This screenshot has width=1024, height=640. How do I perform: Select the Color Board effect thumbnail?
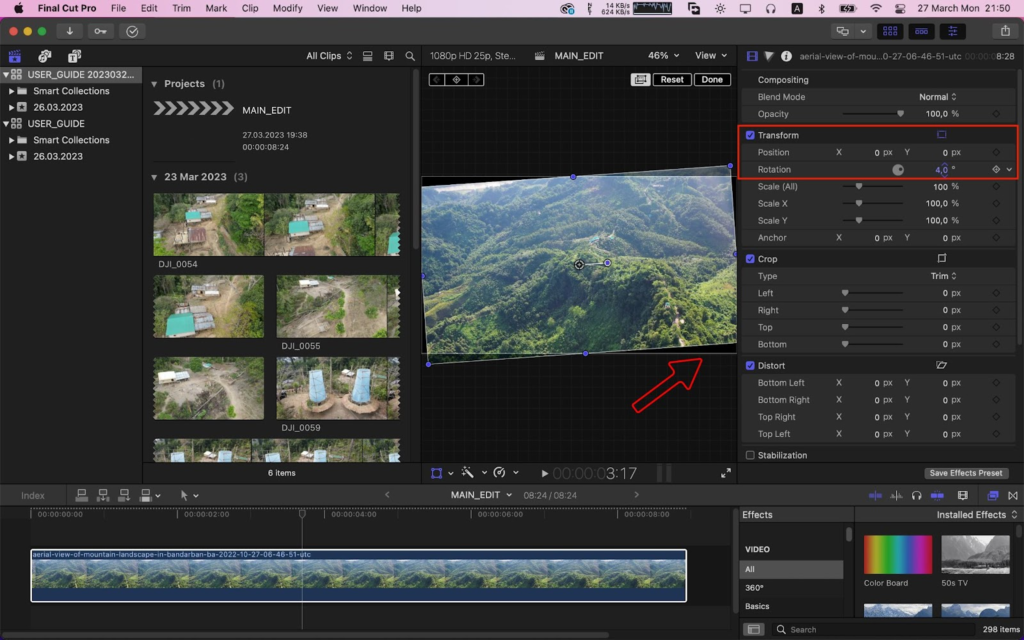pyautogui.click(x=897, y=554)
